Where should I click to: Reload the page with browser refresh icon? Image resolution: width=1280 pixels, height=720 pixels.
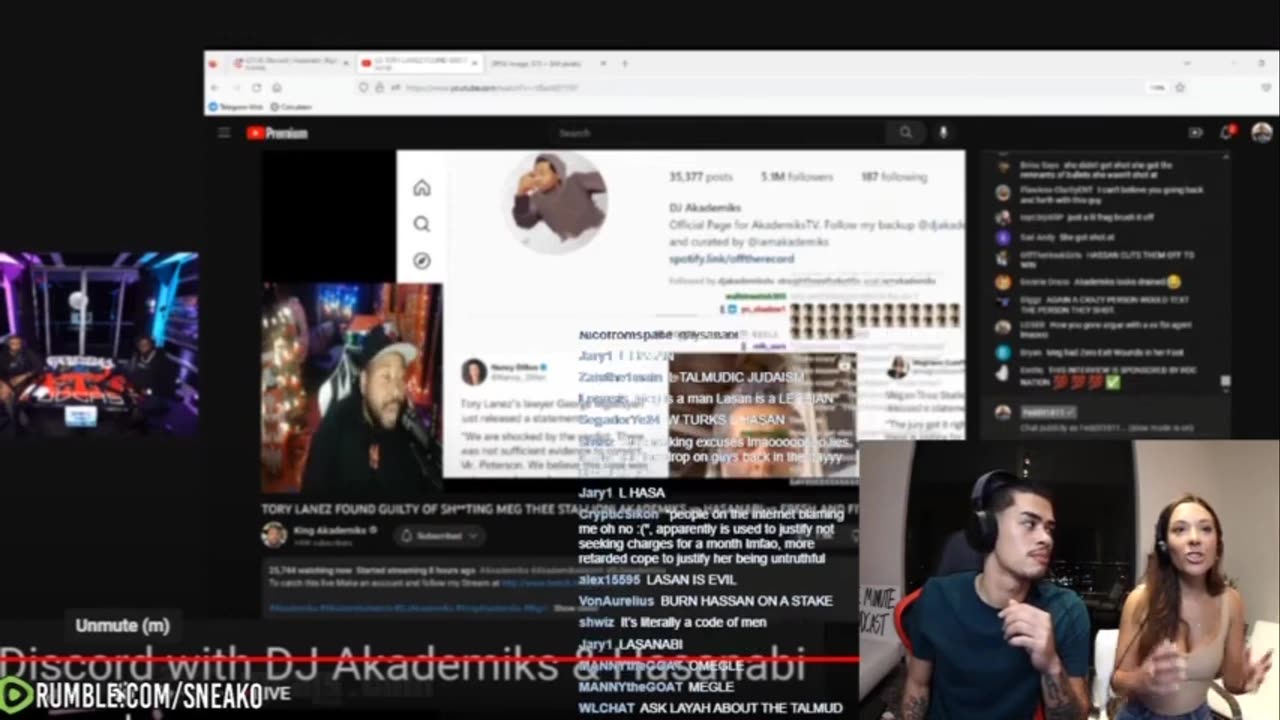[x=255, y=88]
